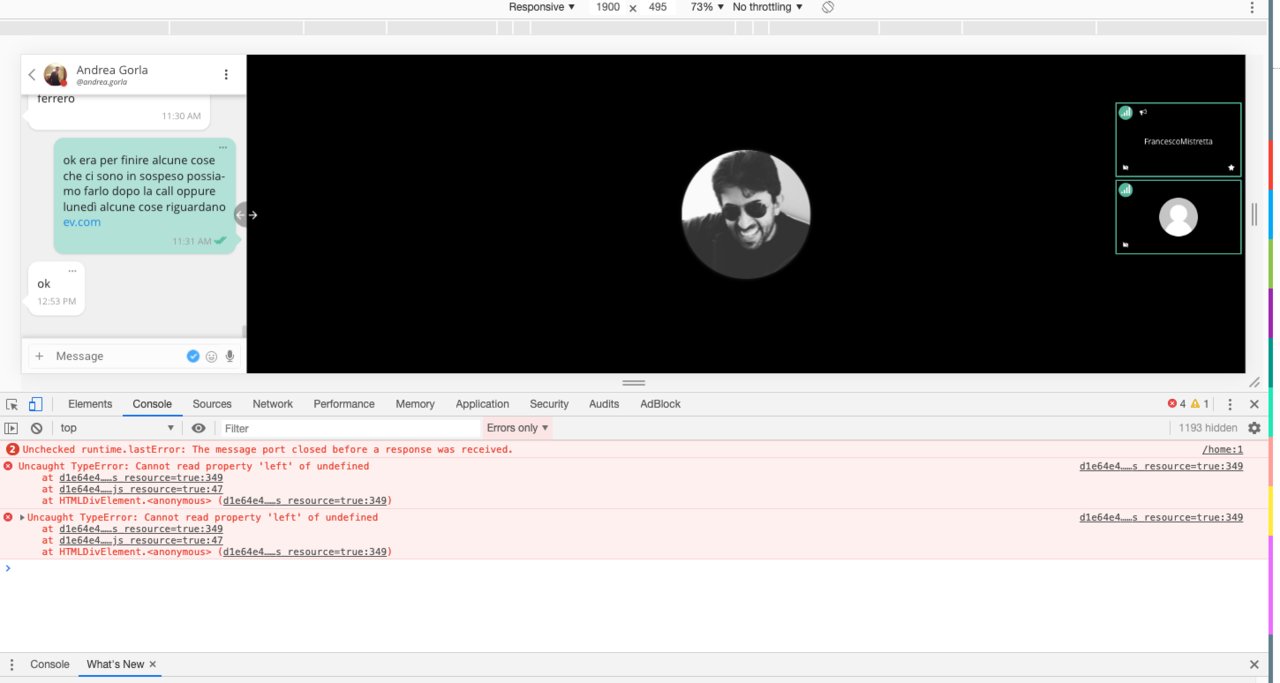Toggle the console sidebar panel button
Image resolution: width=1280 pixels, height=683 pixels.
pyautogui.click(x=12, y=428)
